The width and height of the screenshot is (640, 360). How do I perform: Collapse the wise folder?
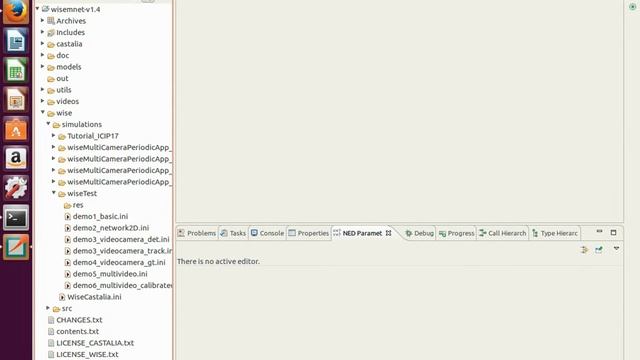point(43,112)
